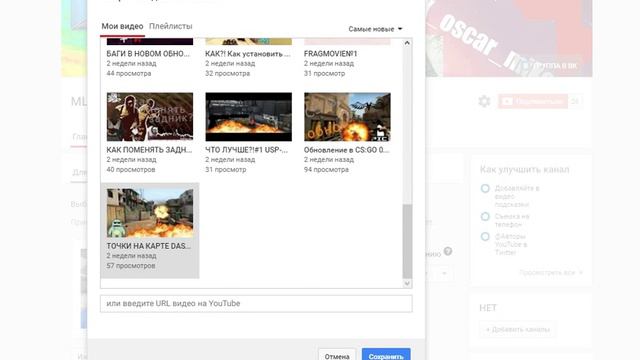Focus the YouTube video URL input field
The width and height of the screenshot is (640, 360).
[256, 304]
